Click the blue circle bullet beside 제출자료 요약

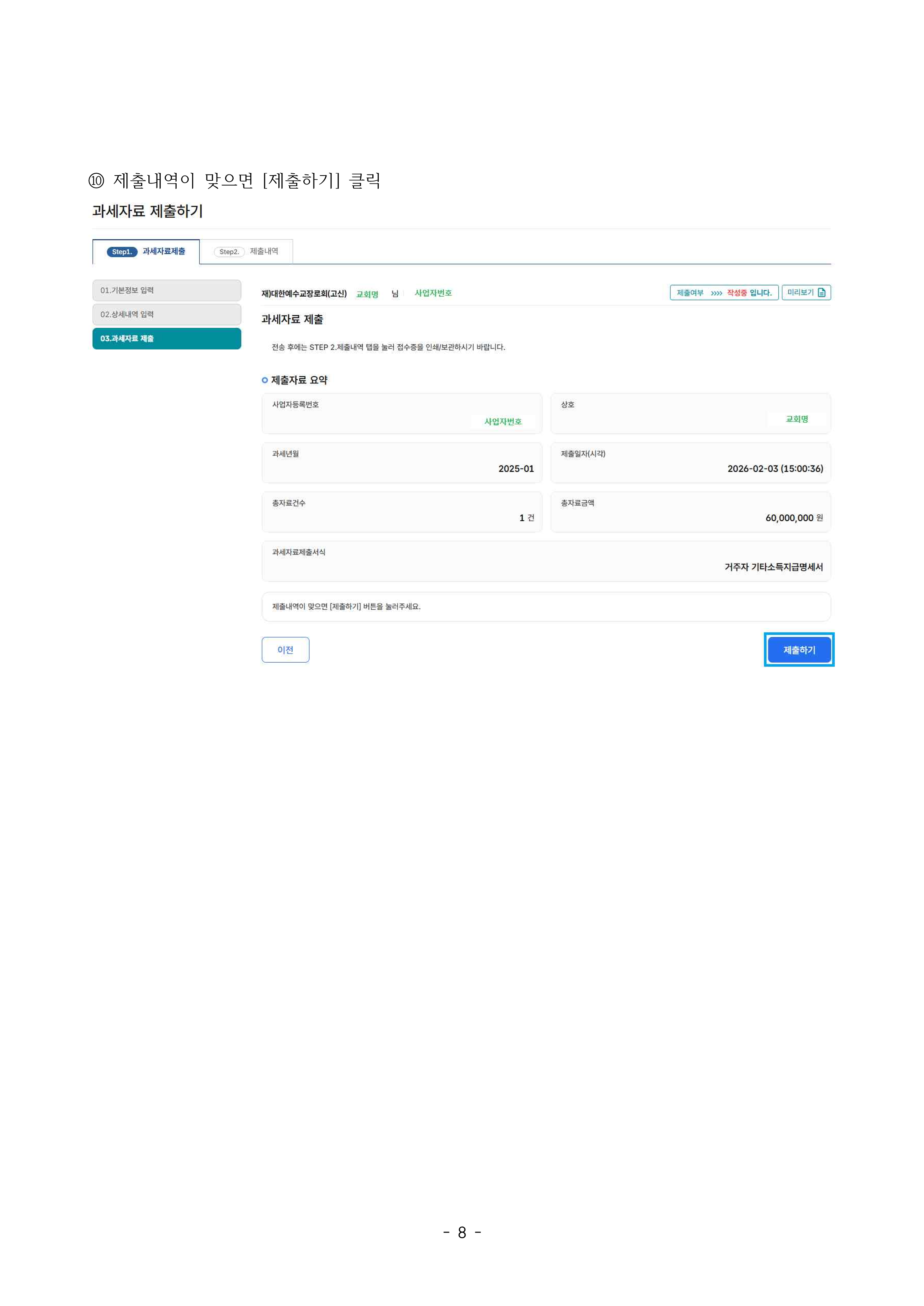tap(265, 380)
